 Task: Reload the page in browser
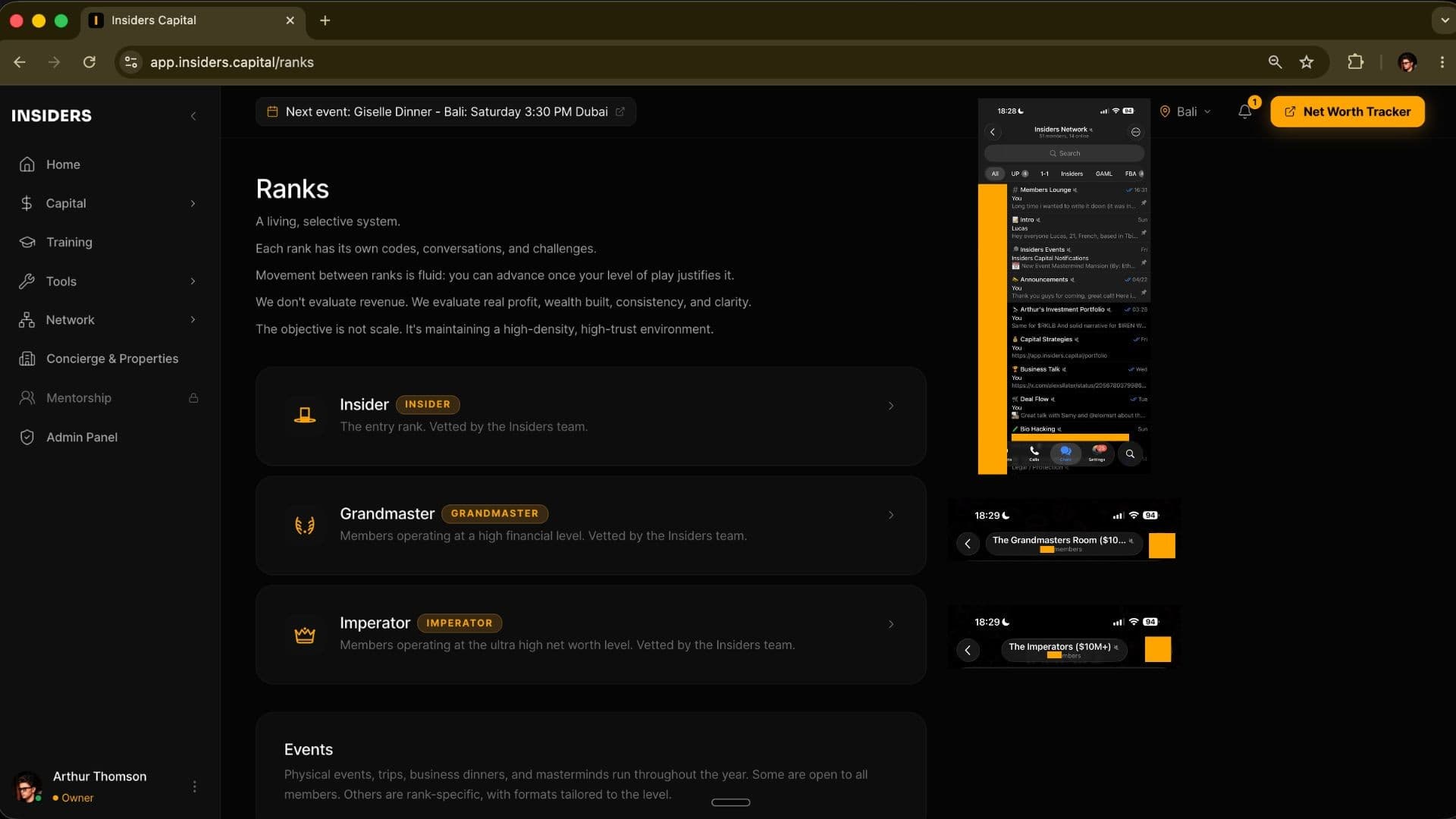tap(89, 62)
